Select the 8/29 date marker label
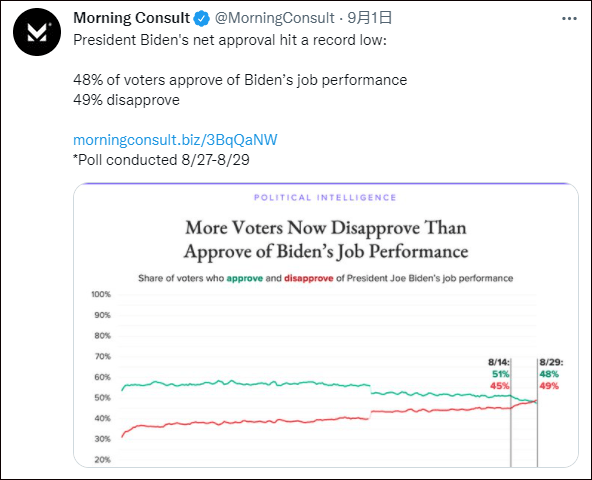The width and height of the screenshot is (592, 480). pos(551,363)
